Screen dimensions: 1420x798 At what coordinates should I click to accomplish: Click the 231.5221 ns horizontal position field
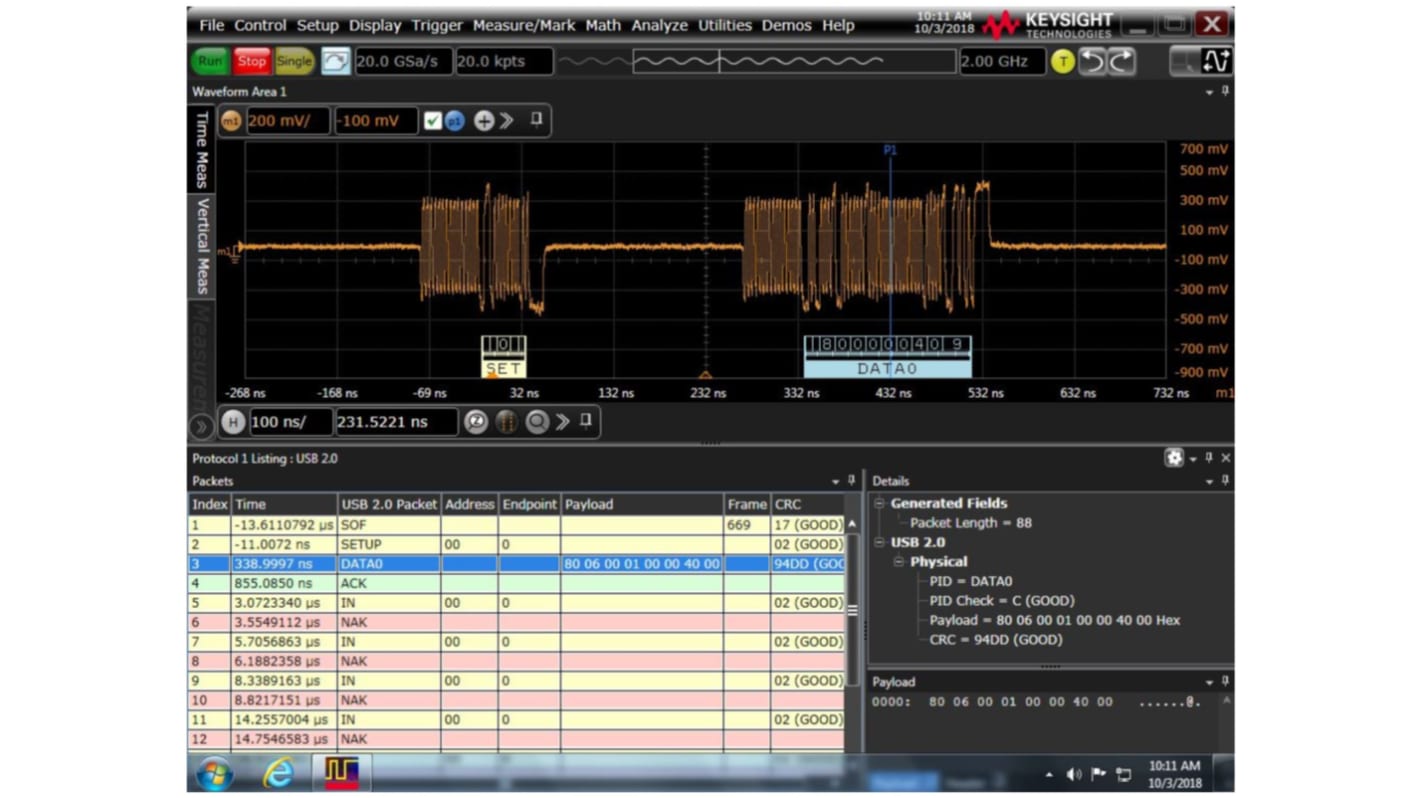[396, 422]
